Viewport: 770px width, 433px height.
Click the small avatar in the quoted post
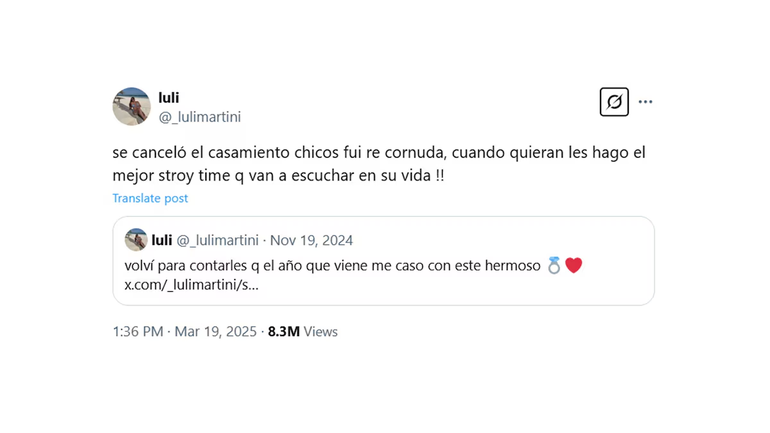[136, 240]
